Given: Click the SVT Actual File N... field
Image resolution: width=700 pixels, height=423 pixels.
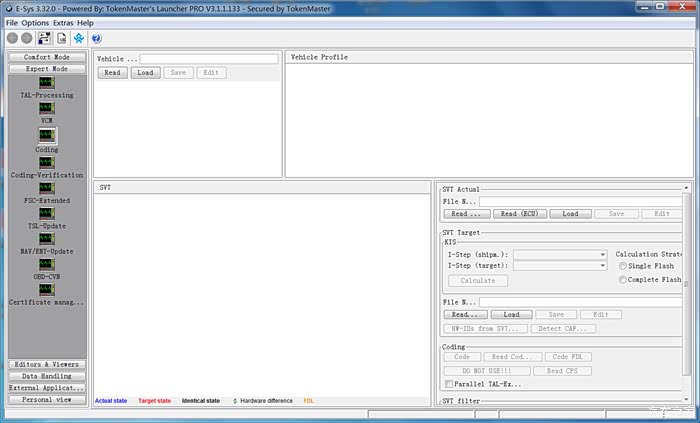Looking at the screenshot, I should pyautogui.click(x=580, y=202).
